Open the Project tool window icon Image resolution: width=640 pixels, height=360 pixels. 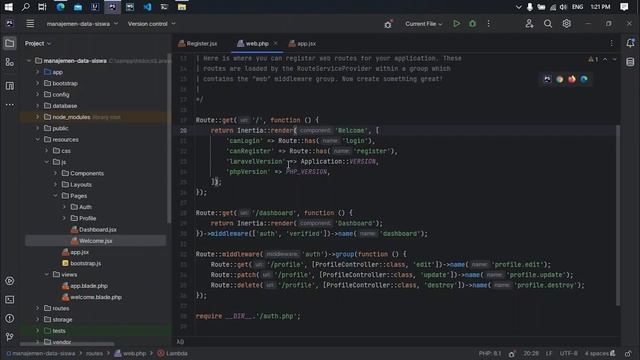point(10,43)
